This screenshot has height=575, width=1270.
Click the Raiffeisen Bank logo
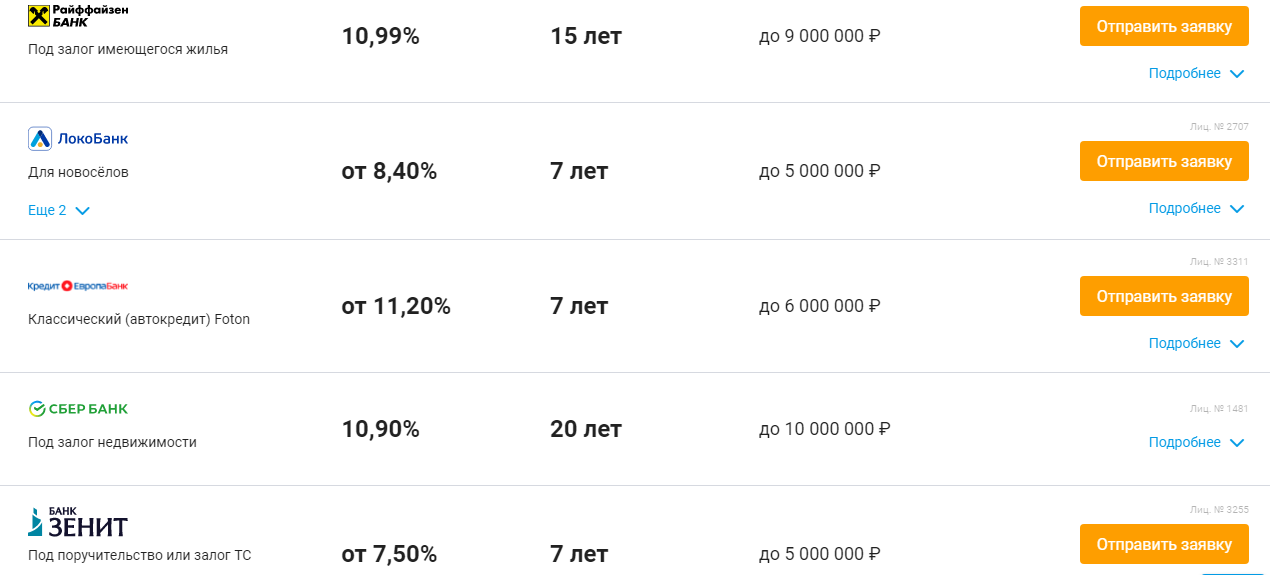pyautogui.click(x=78, y=15)
